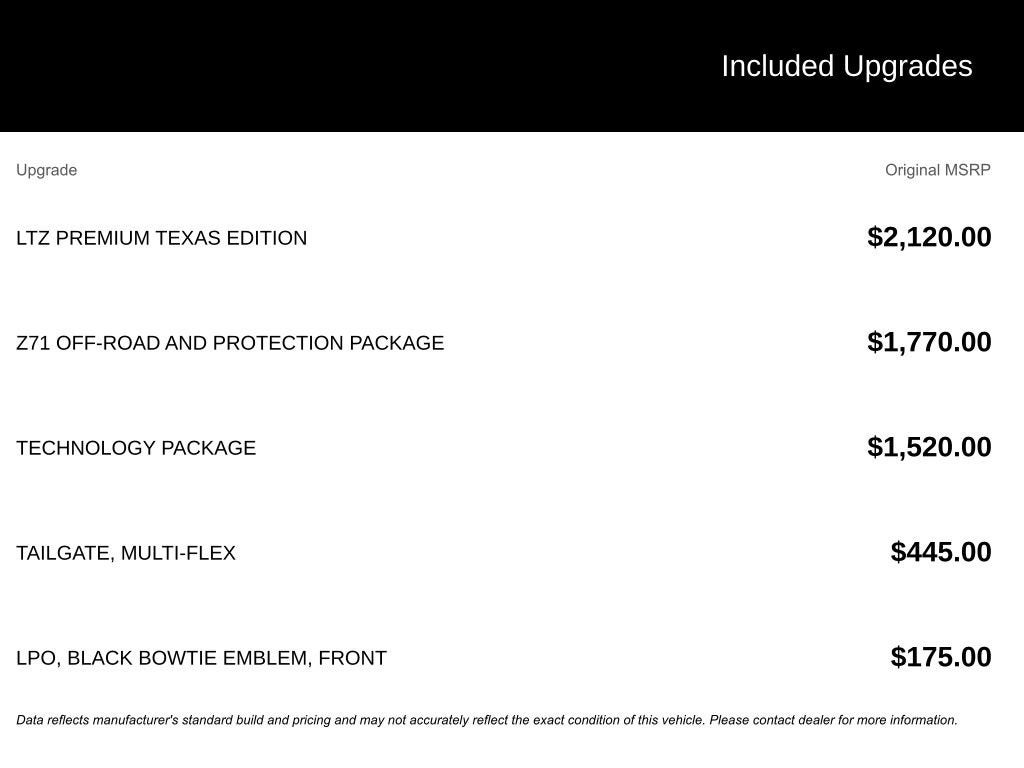1024x768 pixels.
Task: Click the $445.00 price
Action: pos(941,552)
